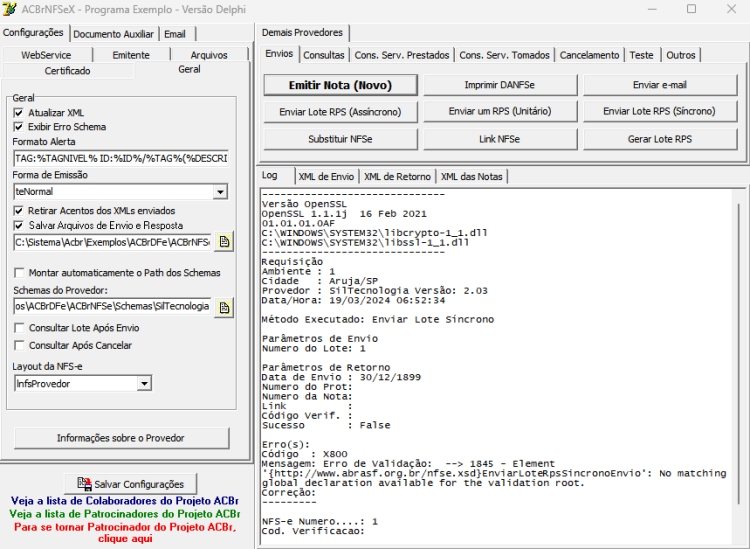This screenshot has width=750, height=549.
Task: Click 'Provedor : SilTecnologia Versão: 2.03' line
Action: [x=375, y=291]
